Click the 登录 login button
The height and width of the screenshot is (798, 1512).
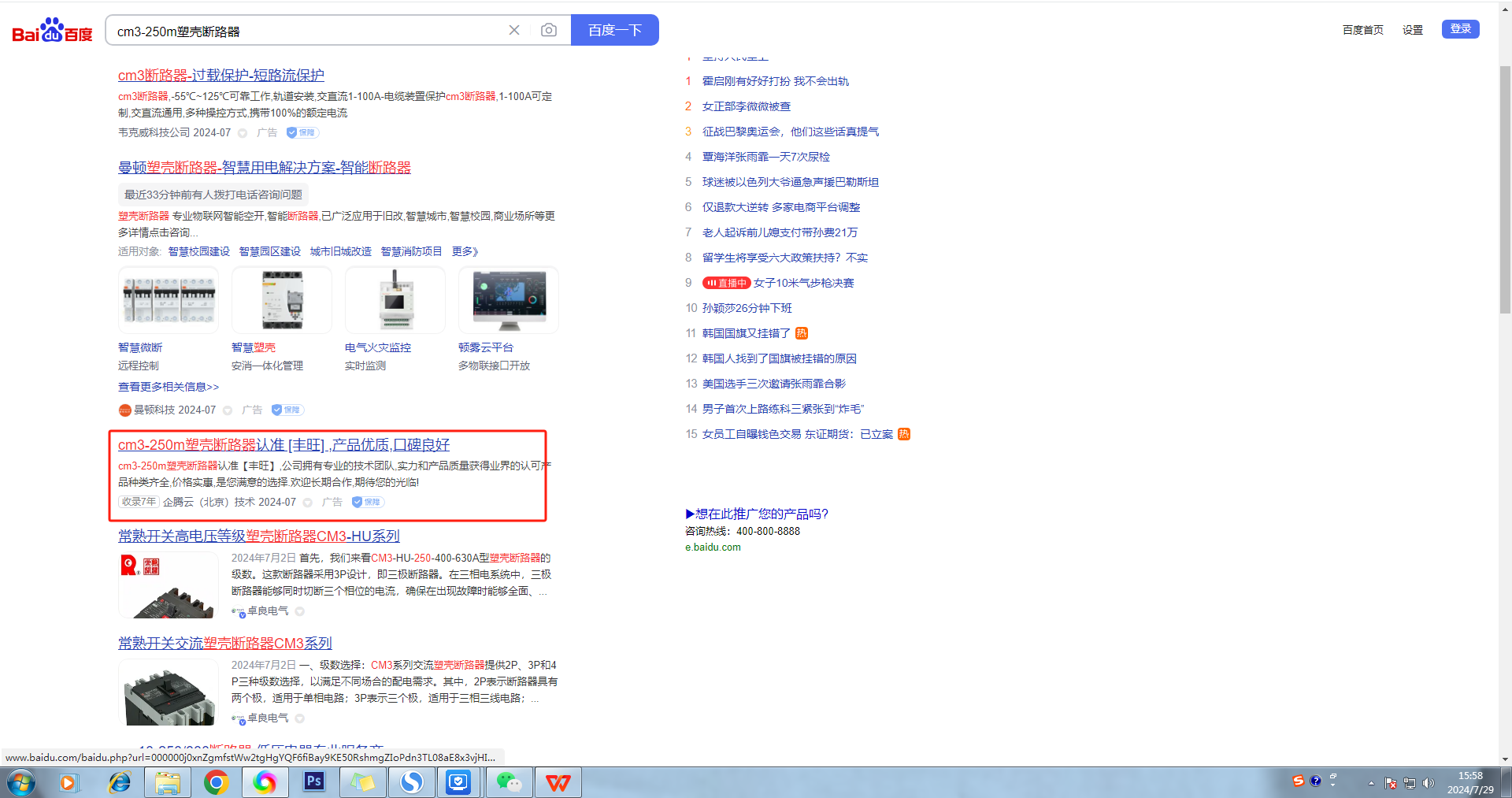tap(1460, 29)
